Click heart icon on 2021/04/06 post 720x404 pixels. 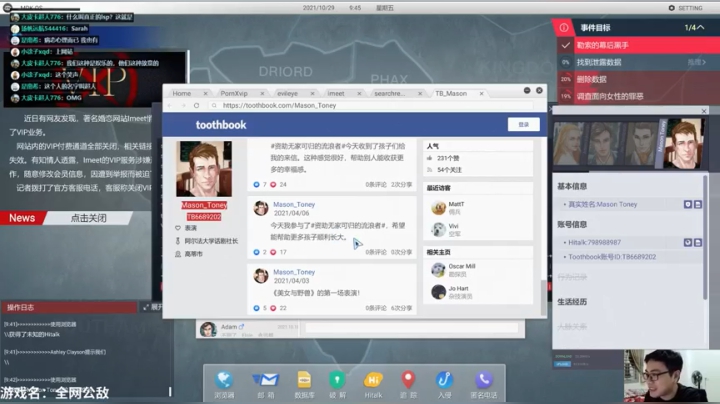pos(273,252)
